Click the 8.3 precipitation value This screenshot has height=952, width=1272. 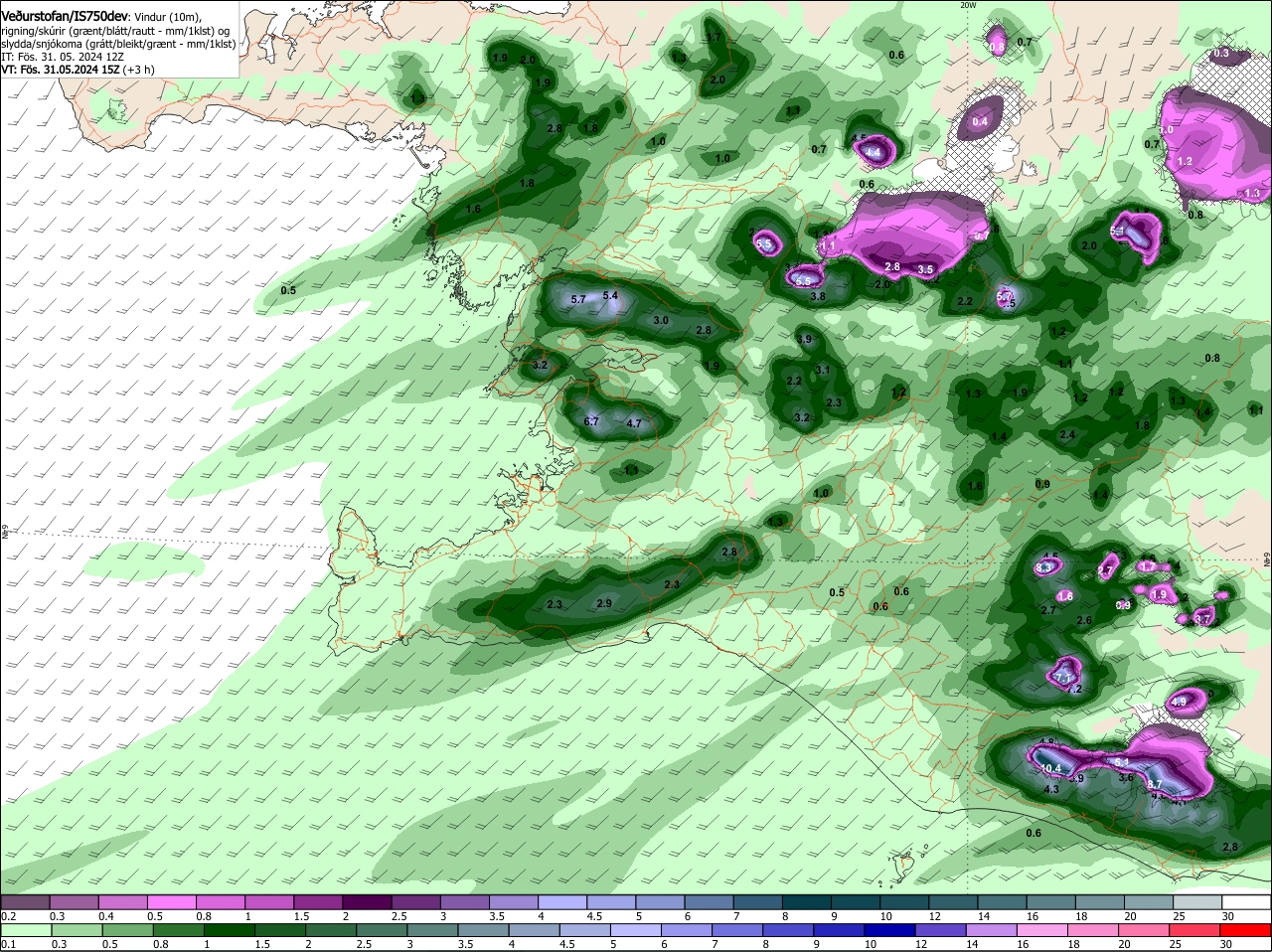[1043, 566]
